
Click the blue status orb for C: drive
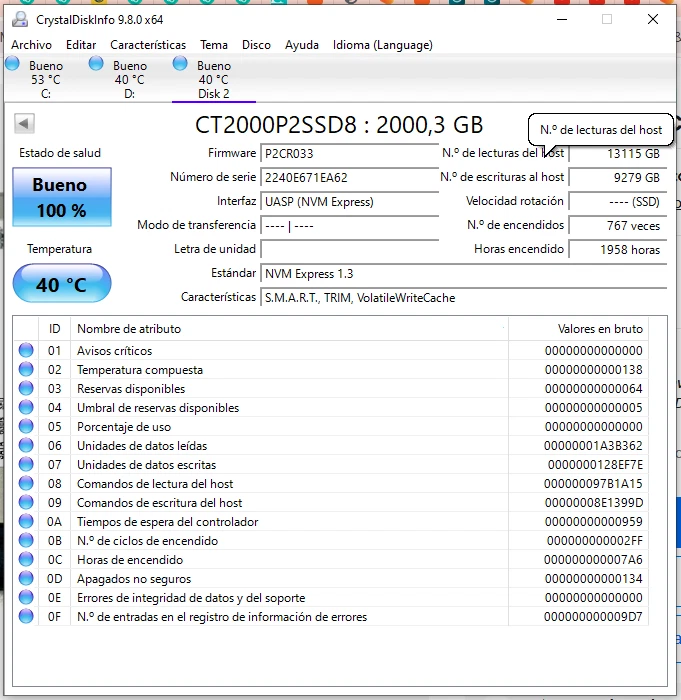tap(13, 63)
